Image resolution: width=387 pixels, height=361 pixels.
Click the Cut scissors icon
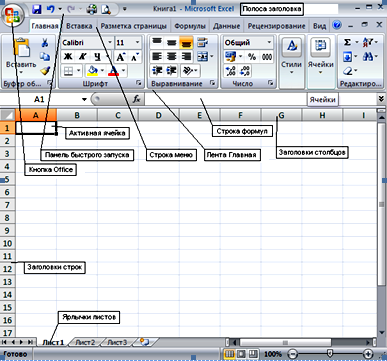click(x=45, y=43)
